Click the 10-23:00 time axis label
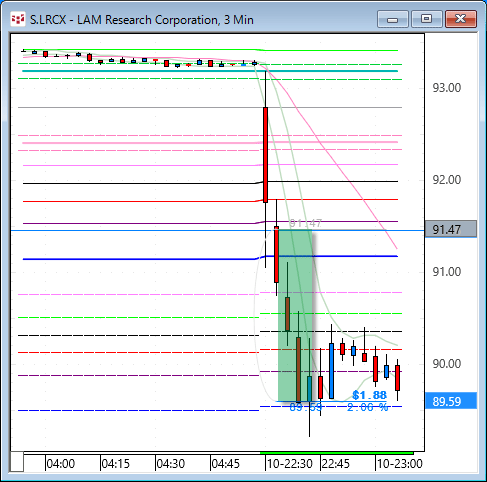The image size is (487, 482). (400, 464)
